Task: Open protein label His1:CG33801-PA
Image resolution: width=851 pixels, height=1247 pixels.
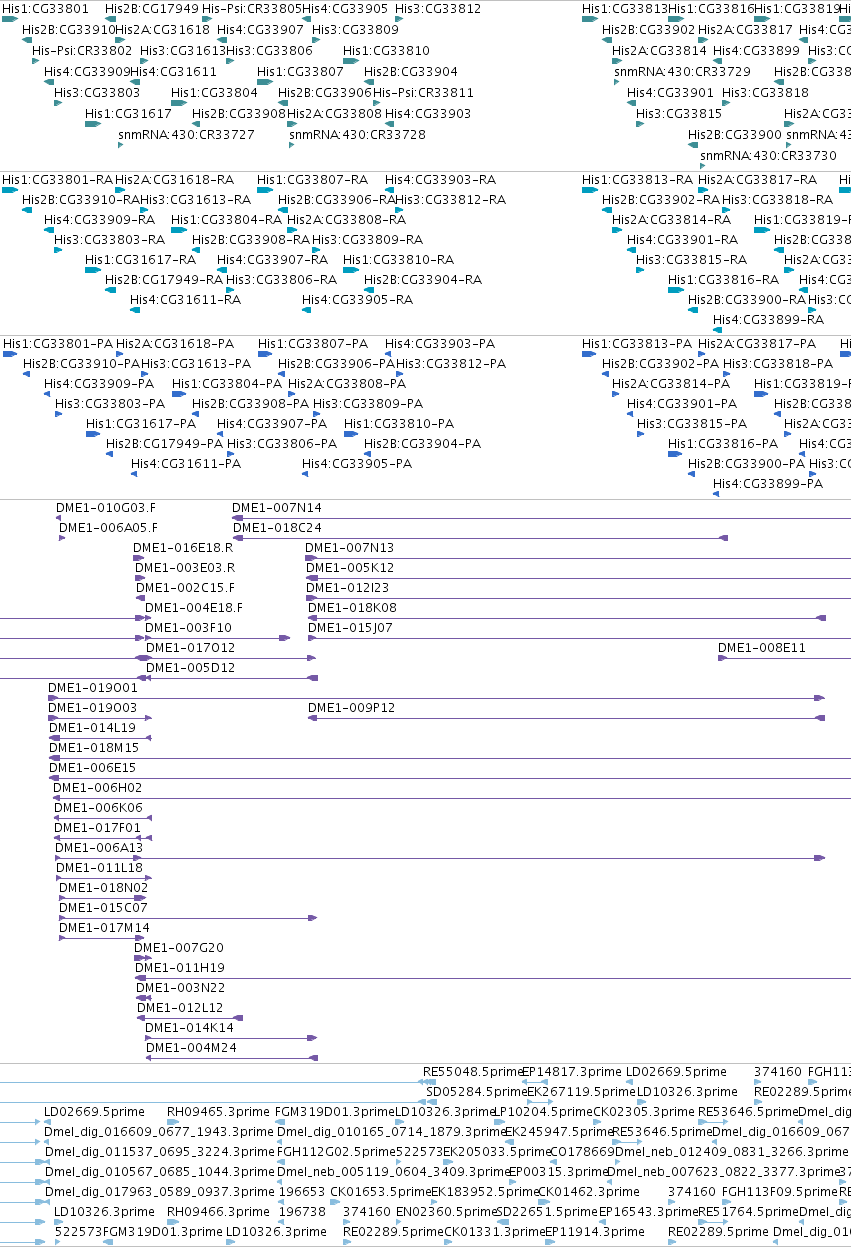Action: pyautogui.click(x=58, y=344)
